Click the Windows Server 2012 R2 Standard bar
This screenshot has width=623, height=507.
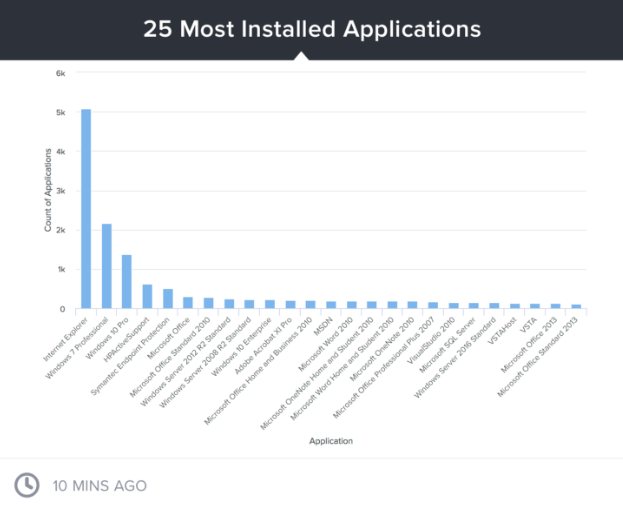[229, 304]
